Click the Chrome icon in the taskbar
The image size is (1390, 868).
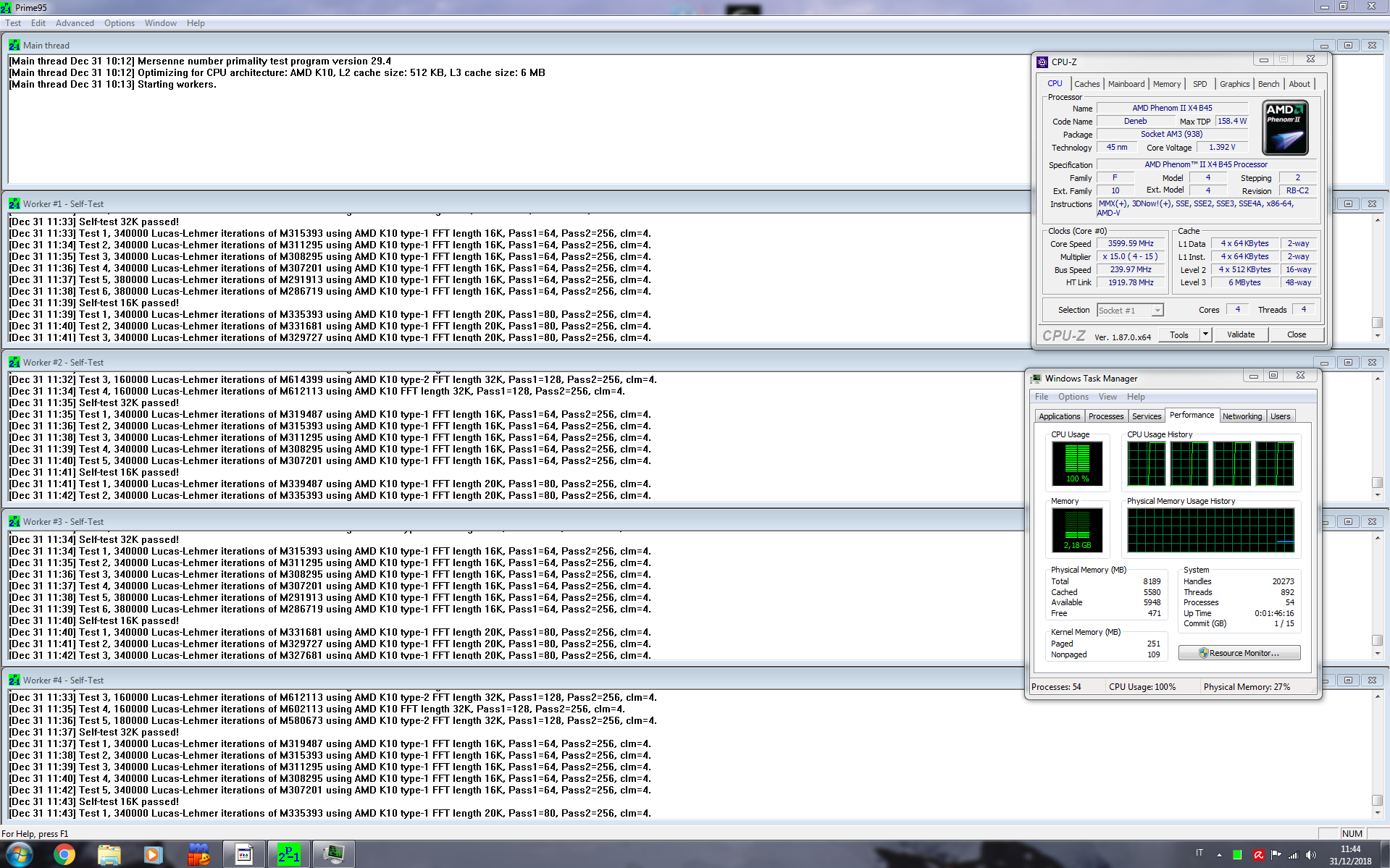(64, 855)
